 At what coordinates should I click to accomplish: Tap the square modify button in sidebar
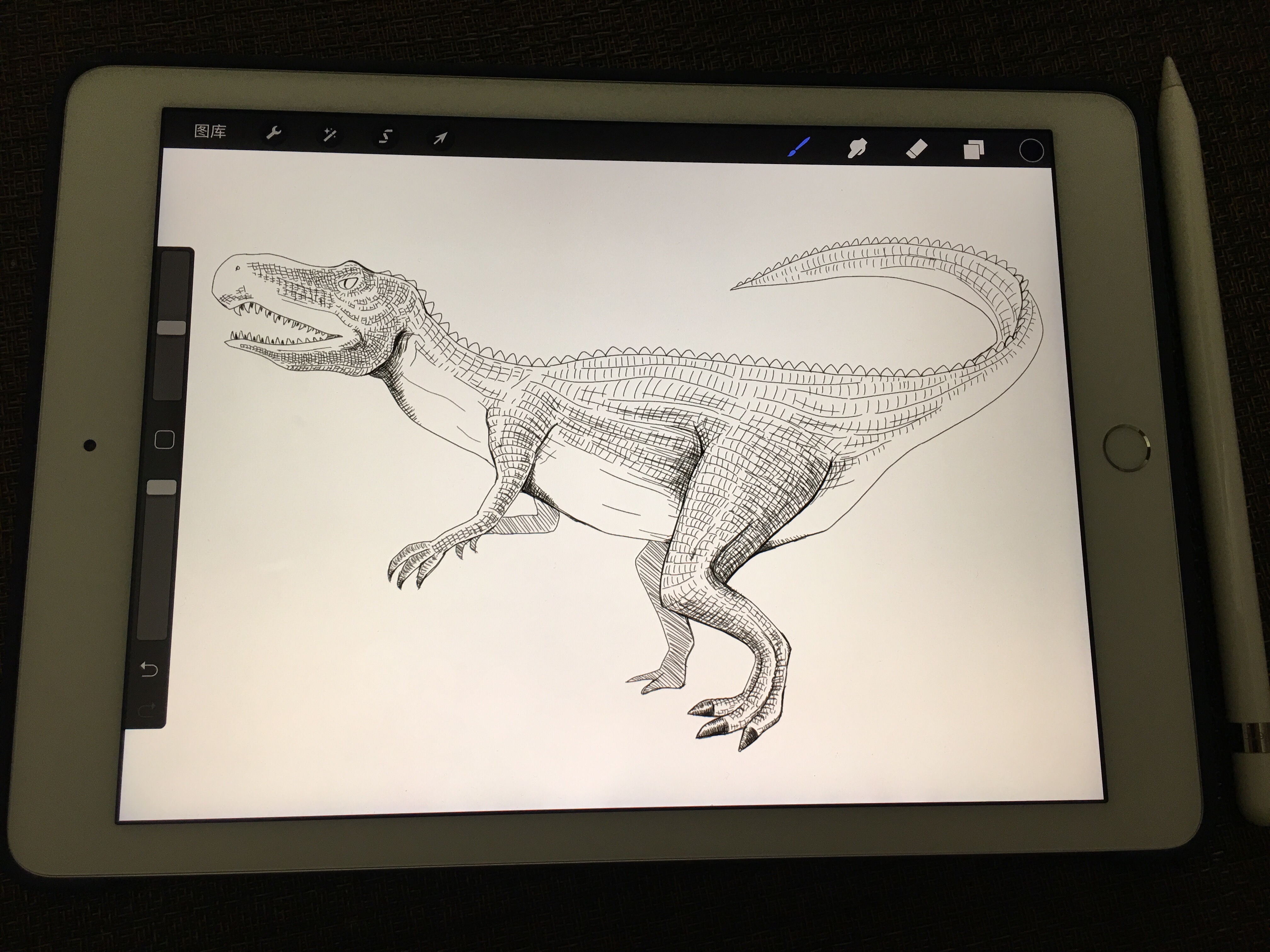click(165, 440)
